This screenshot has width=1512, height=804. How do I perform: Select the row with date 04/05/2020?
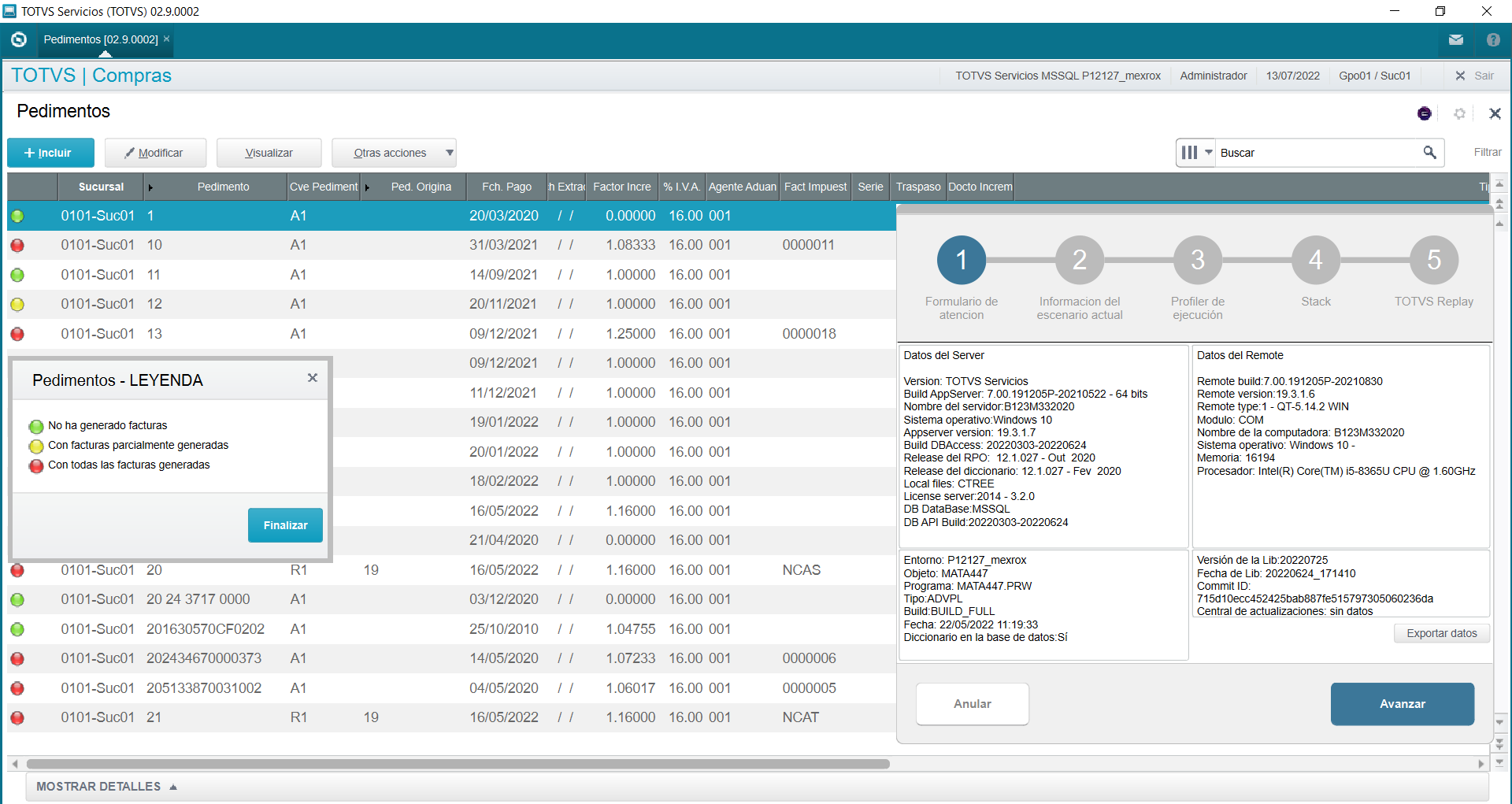pyautogui.click(x=451, y=688)
